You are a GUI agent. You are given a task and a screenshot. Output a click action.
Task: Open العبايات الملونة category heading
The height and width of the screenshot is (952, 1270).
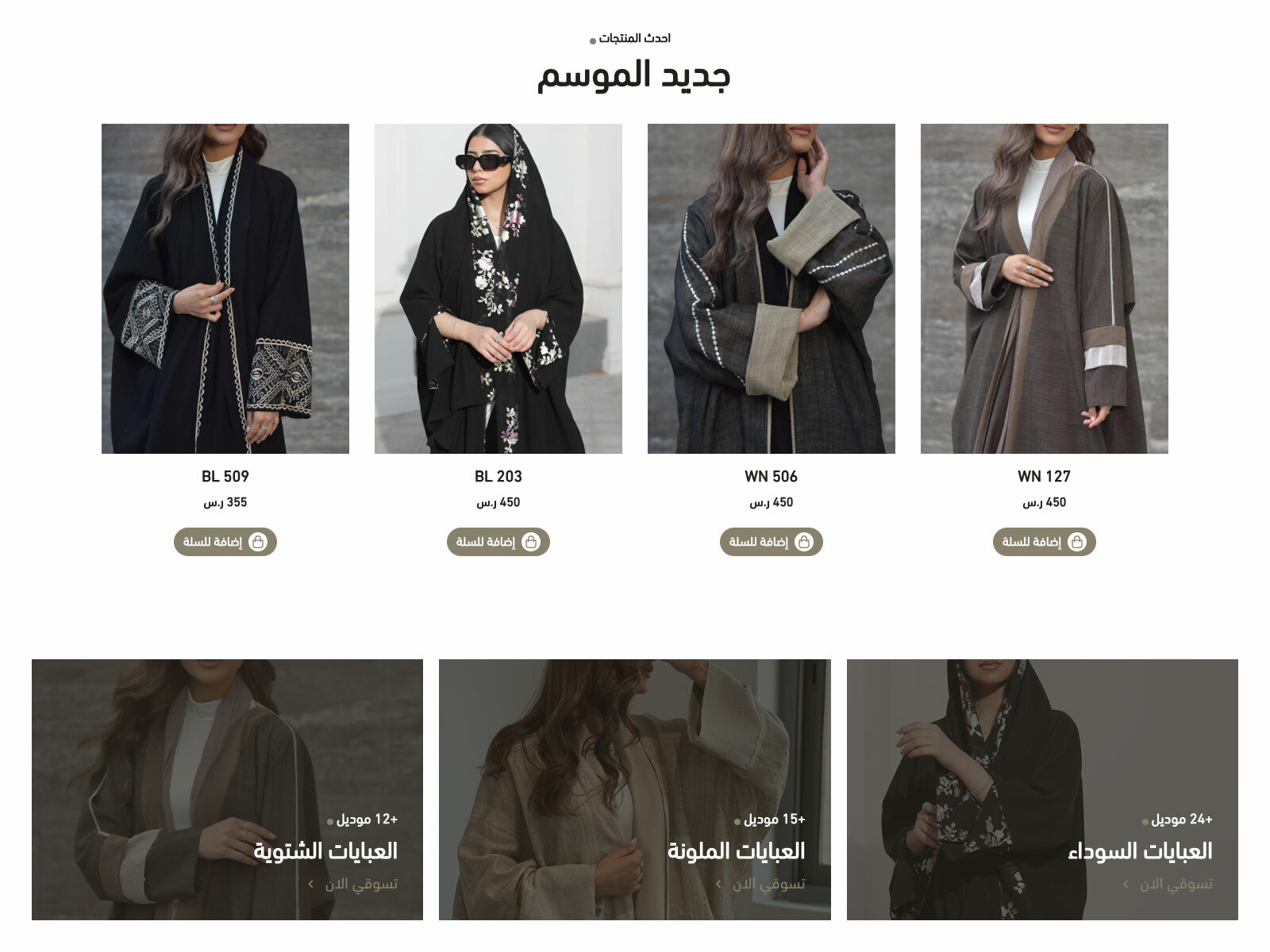[x=736, y=851]
